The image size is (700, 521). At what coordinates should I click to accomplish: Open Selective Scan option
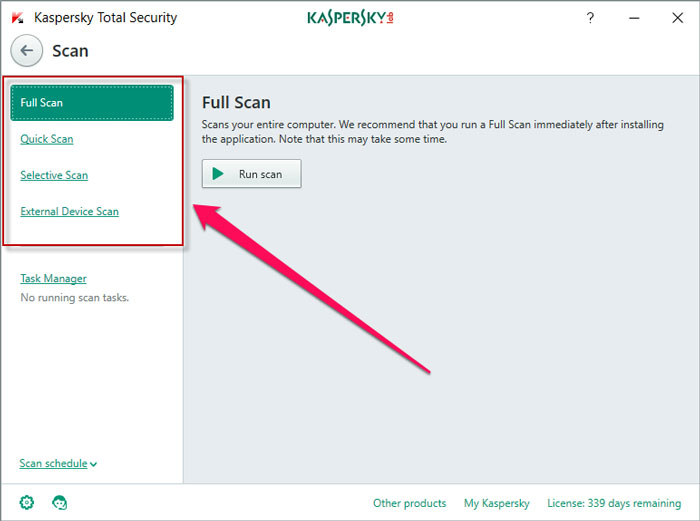click(54, 175)
